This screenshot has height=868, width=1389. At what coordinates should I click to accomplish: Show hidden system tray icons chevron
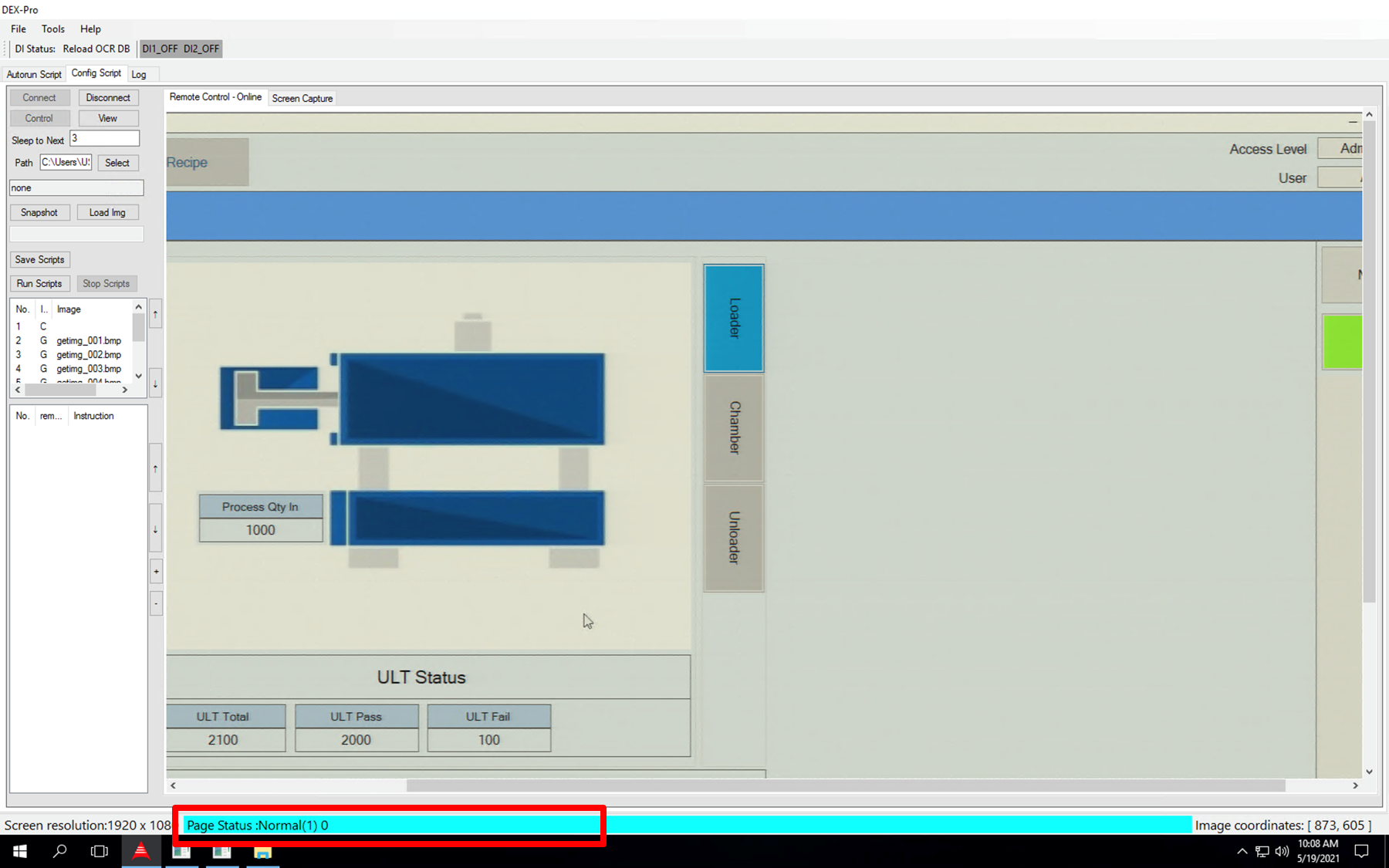(x=1242, y=851)
